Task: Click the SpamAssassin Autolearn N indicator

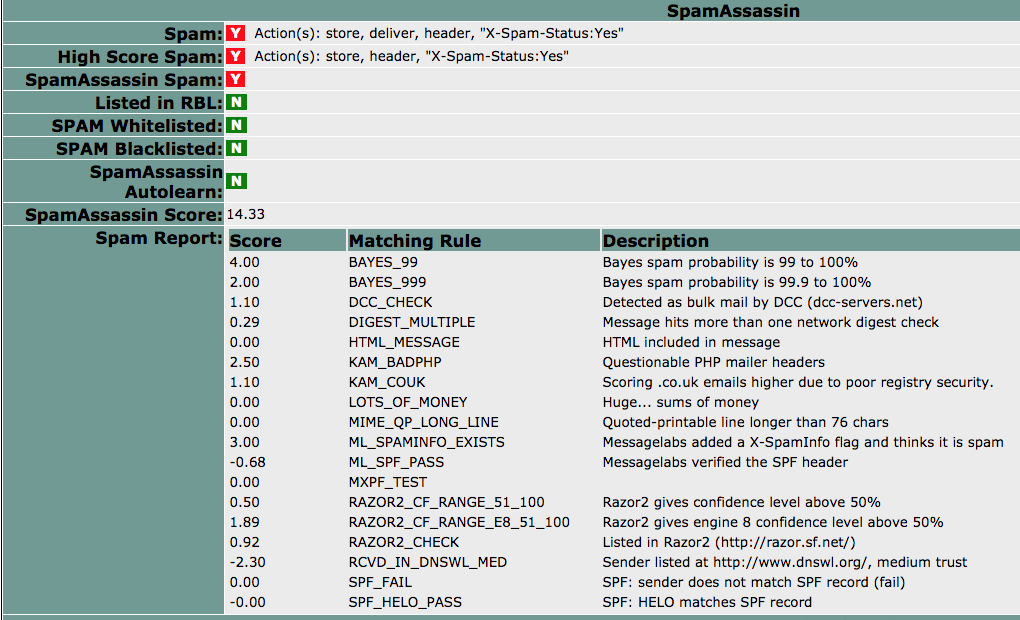Action: (236, 181)
